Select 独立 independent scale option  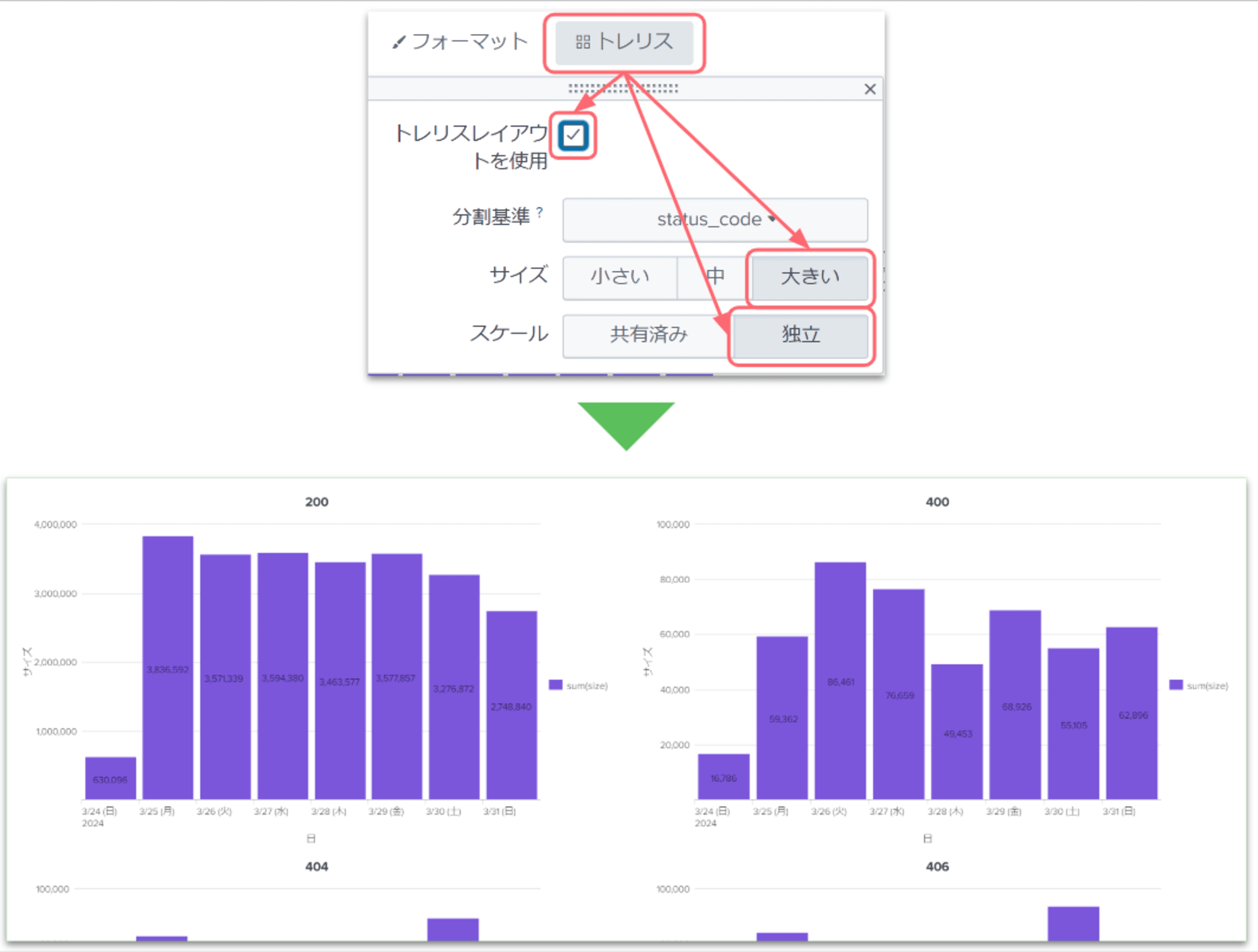801,335
